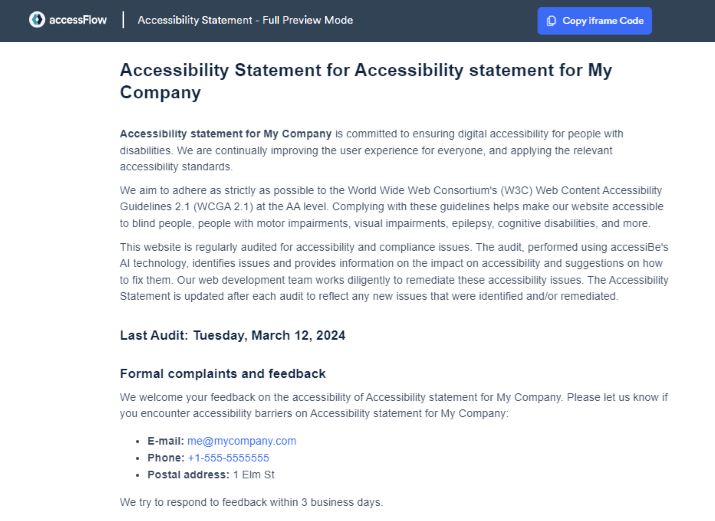
Task: Click the 'Full Preview Mode' header title
Action: [x=245, y=20]
